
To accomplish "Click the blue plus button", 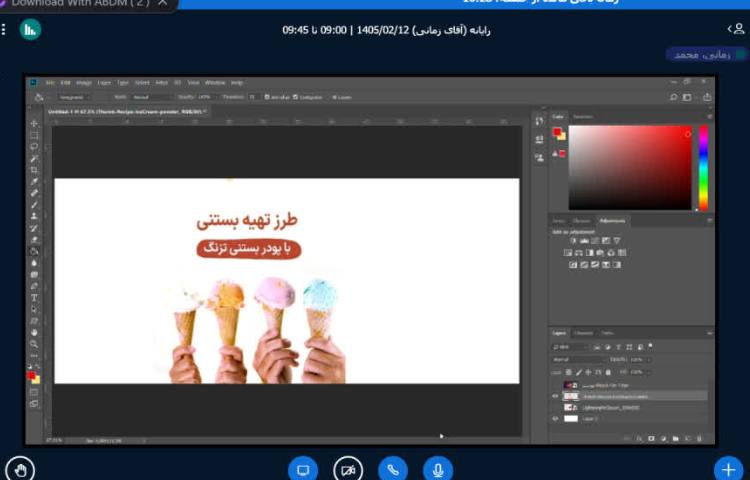I will (728, 469).
